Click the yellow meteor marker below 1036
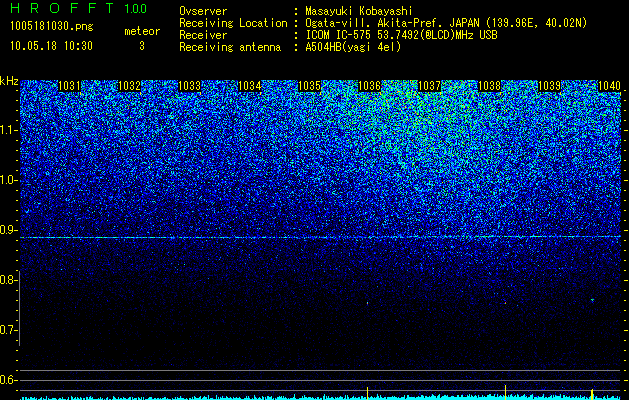The width and height of the screenshot is (629, 400). click(x=367, y=393)
